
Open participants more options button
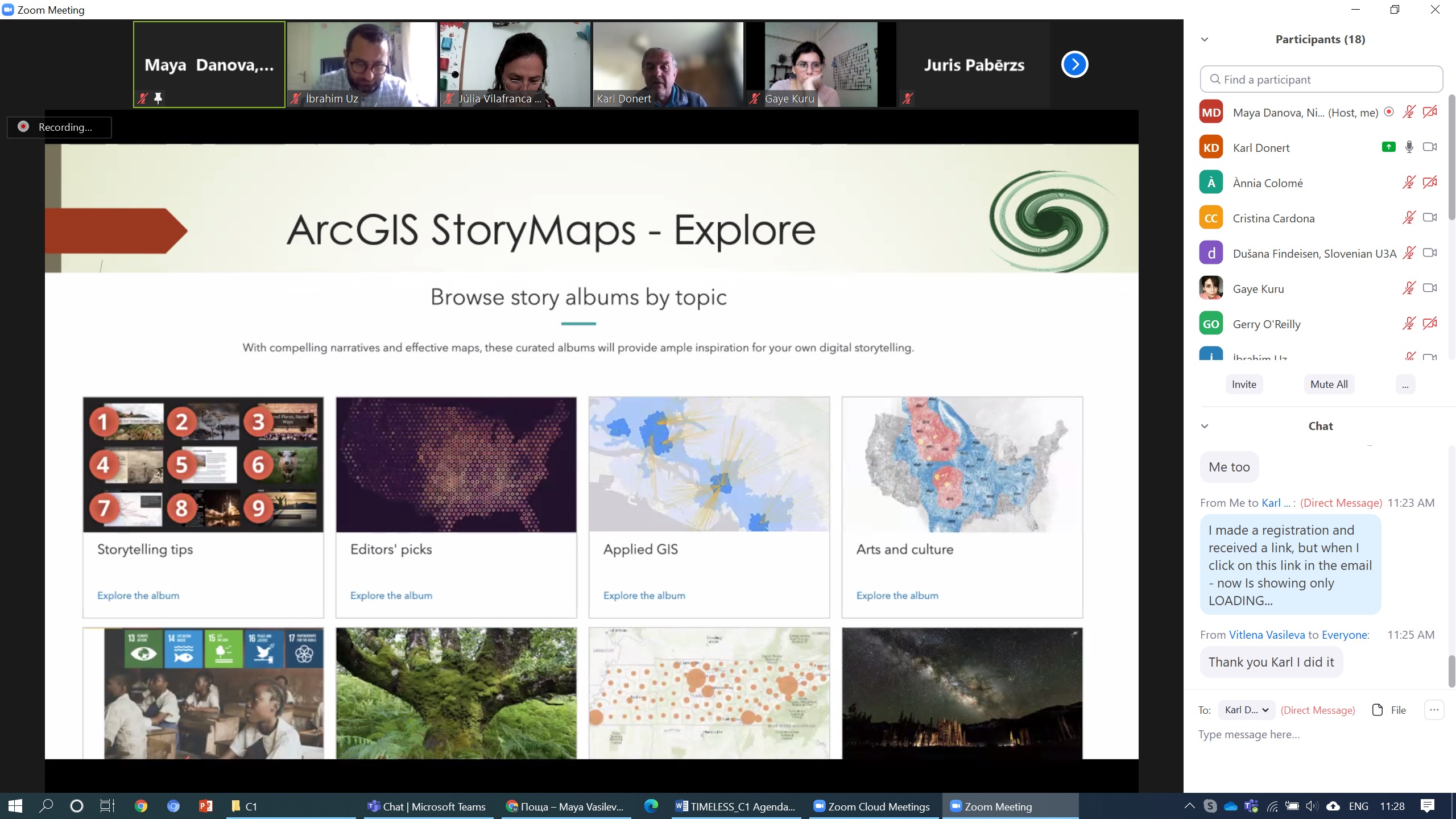[1405, 384]
